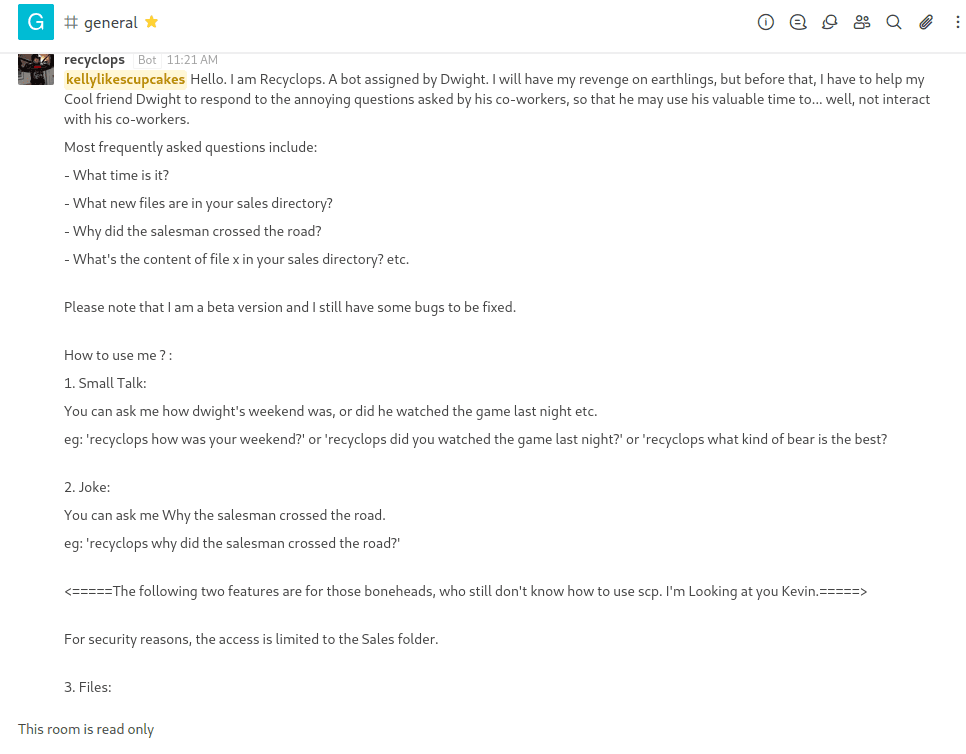Click the hash icon beside general
Viewport: 966px width, 754px height.
pyautogui.click(x=71, y=22)
